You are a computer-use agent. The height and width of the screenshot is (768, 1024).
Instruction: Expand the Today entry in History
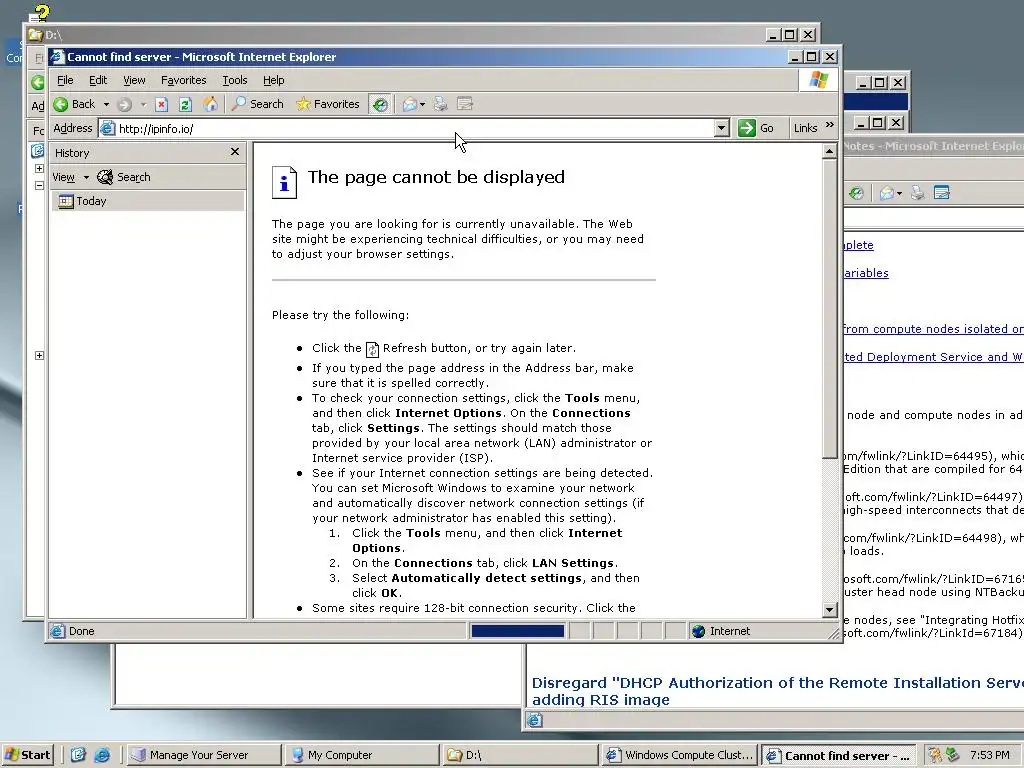148,201
